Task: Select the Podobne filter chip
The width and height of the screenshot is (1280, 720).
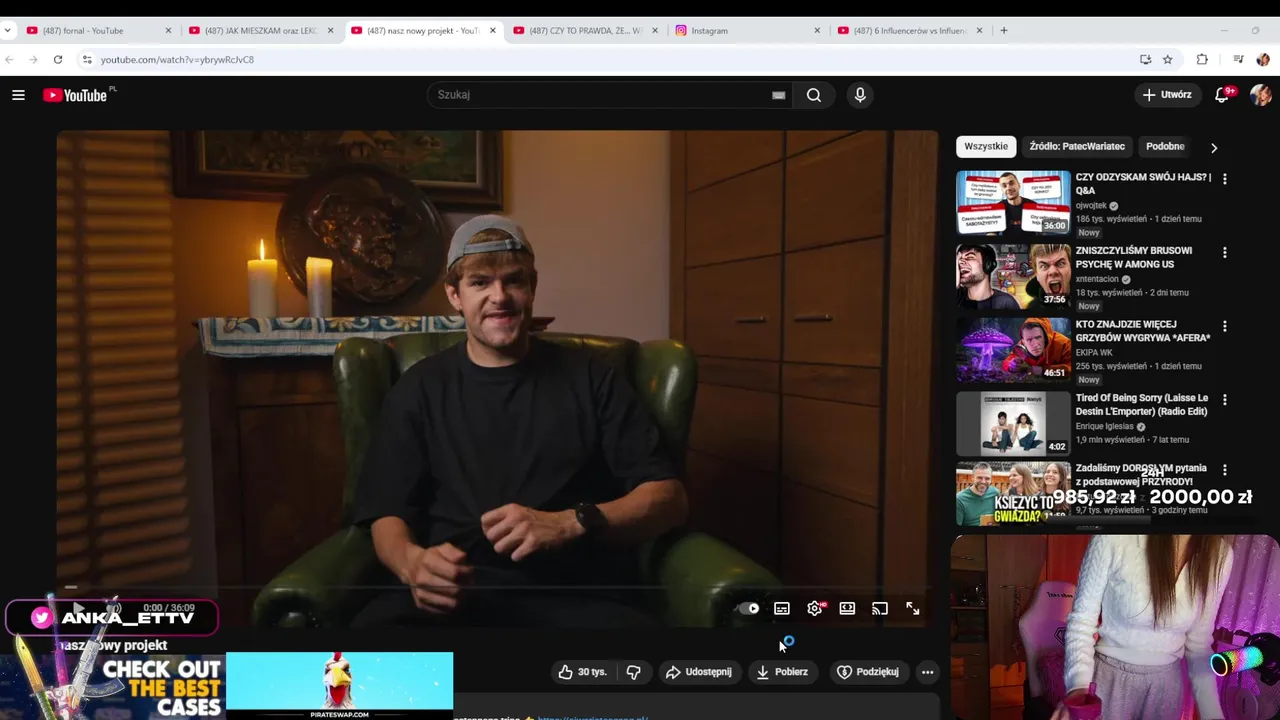Action: [x=1165, y=146]
